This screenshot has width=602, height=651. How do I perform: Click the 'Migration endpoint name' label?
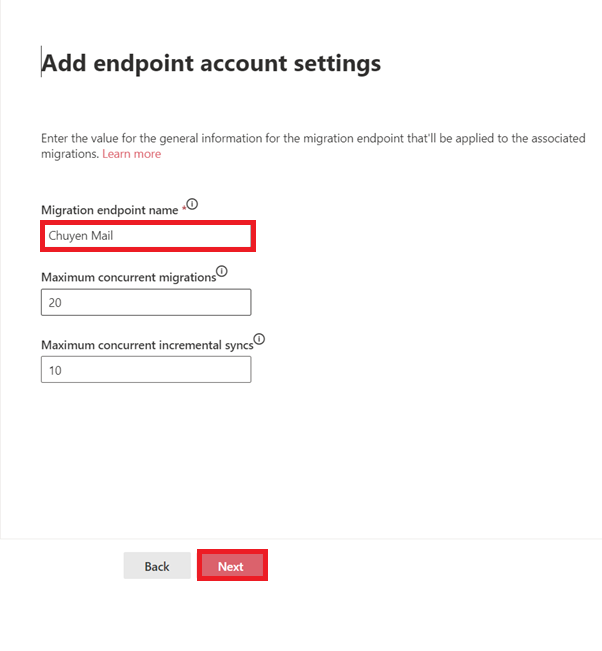tap(110, 210)
